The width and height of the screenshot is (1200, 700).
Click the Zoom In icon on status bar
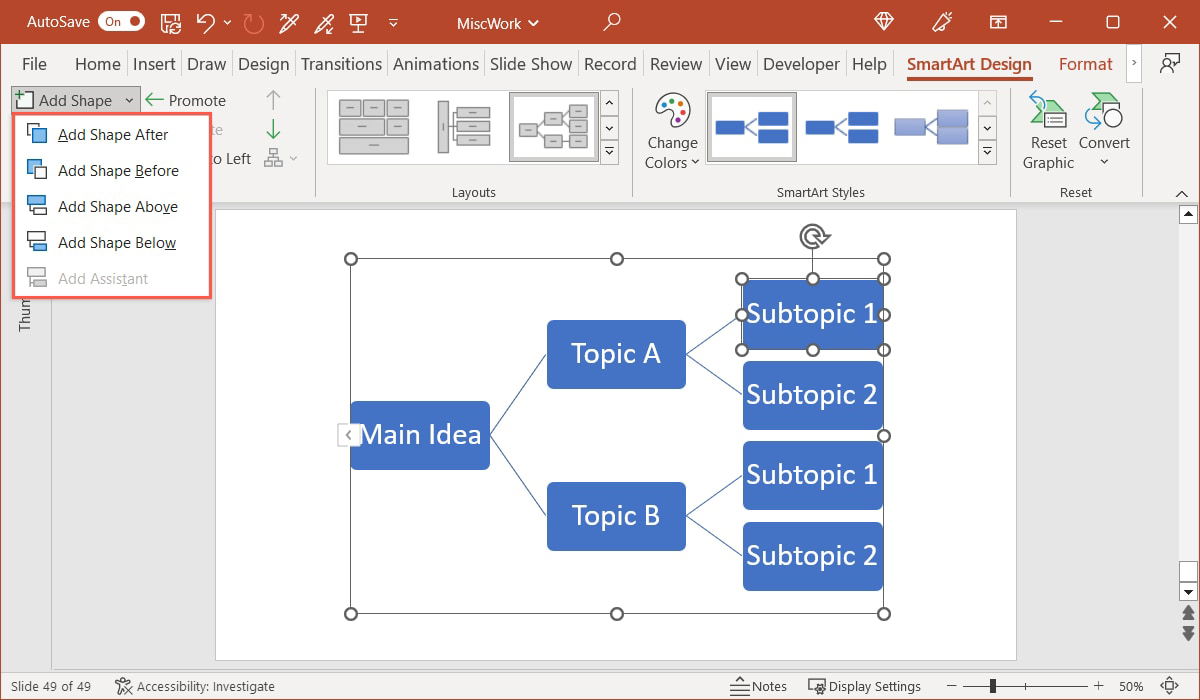click(1097, 686)
